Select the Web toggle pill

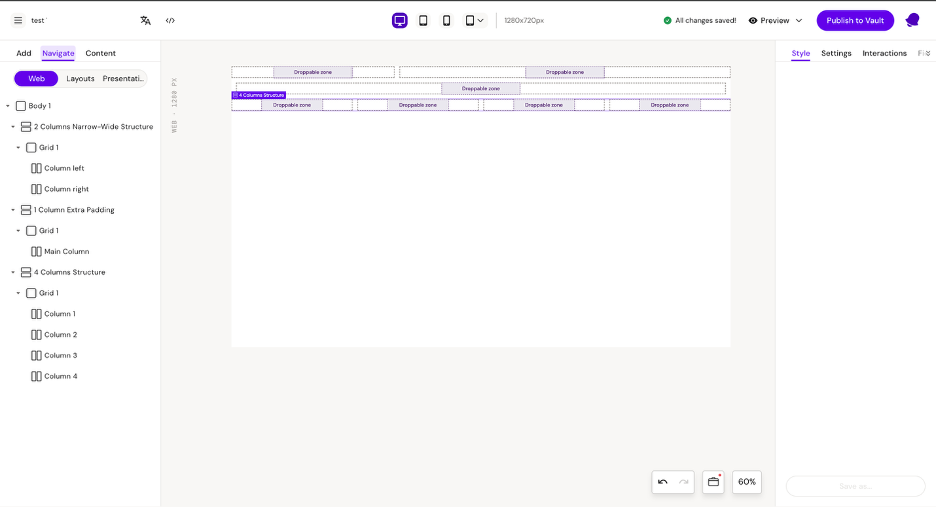[x=36, y=79]
